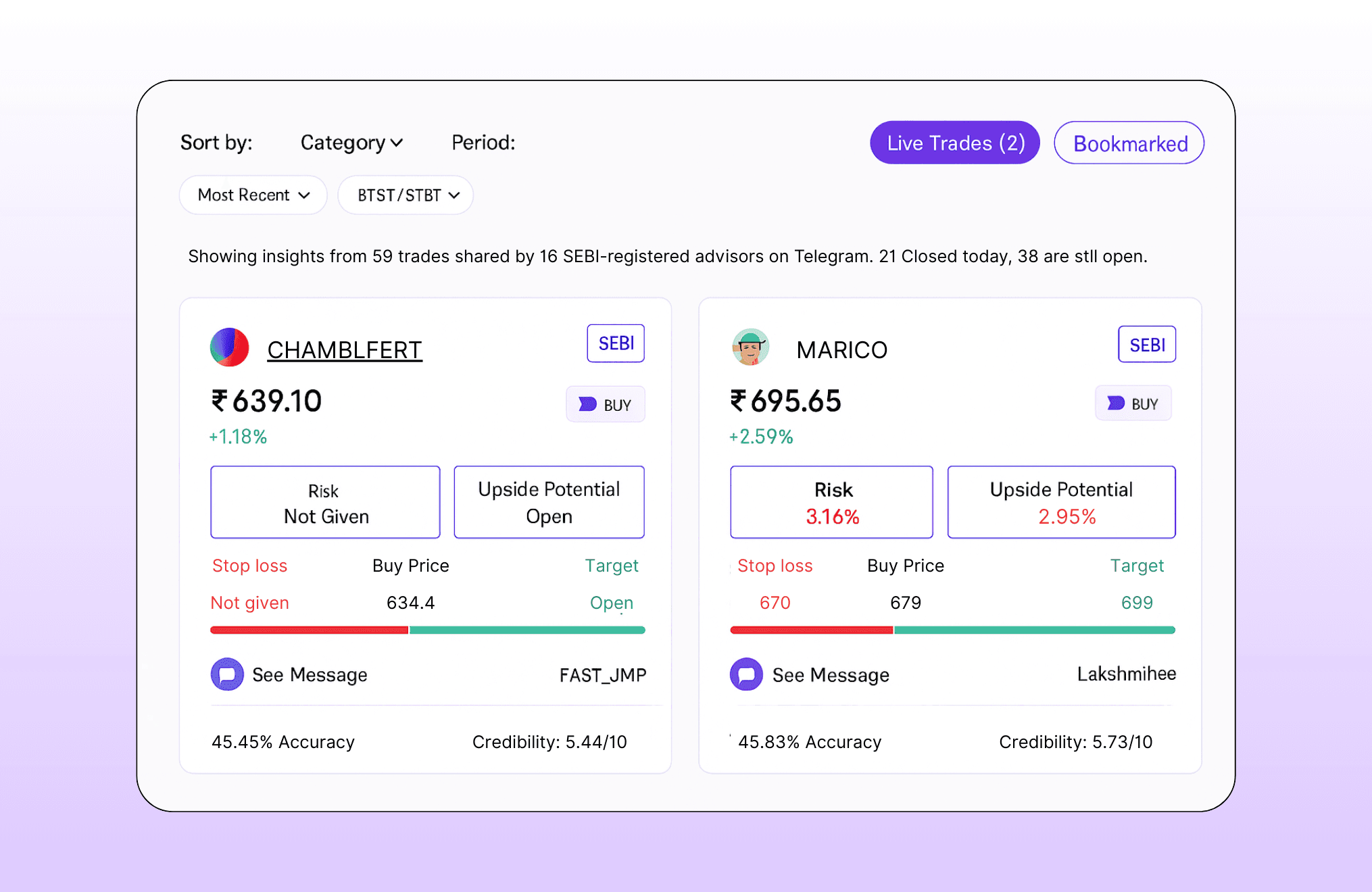Screen dimensions: 1372x892
Task: Click the CHAMBLFERT advisor avatar icon
Action: click(230, 347)
